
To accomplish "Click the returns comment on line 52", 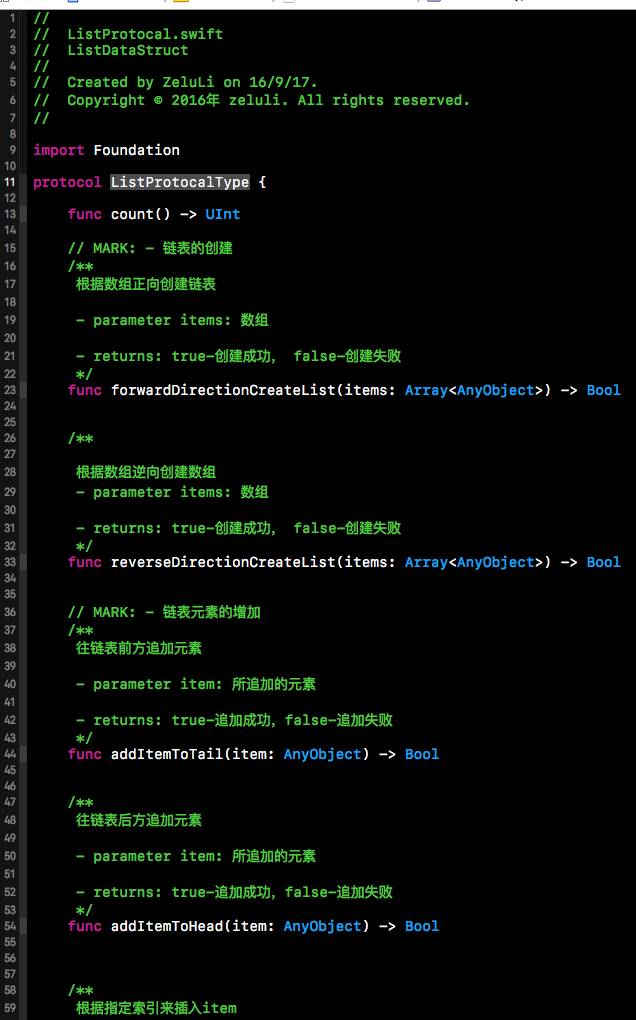I will 234,892.
